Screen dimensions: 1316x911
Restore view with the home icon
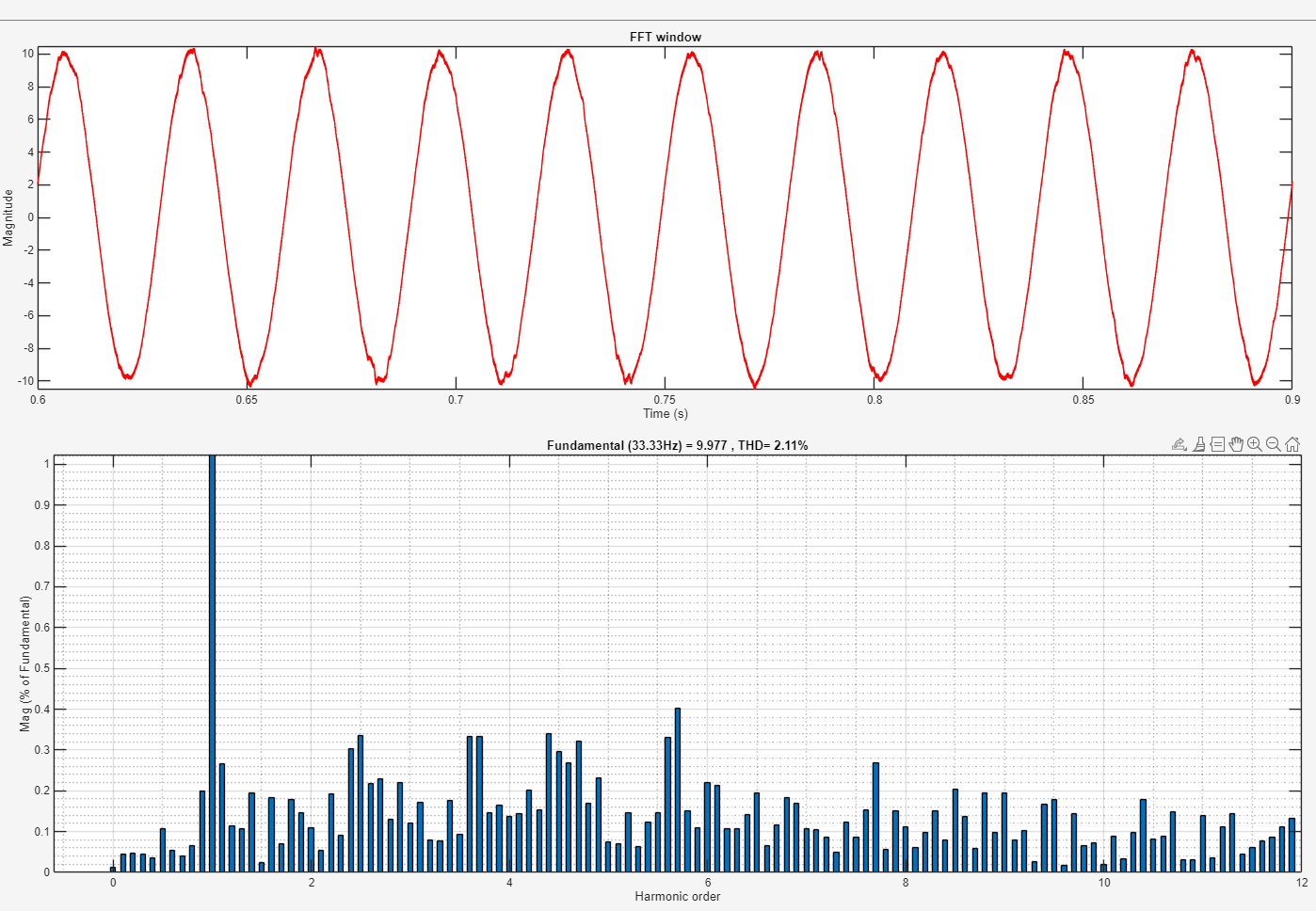[x=1292, y=444]
